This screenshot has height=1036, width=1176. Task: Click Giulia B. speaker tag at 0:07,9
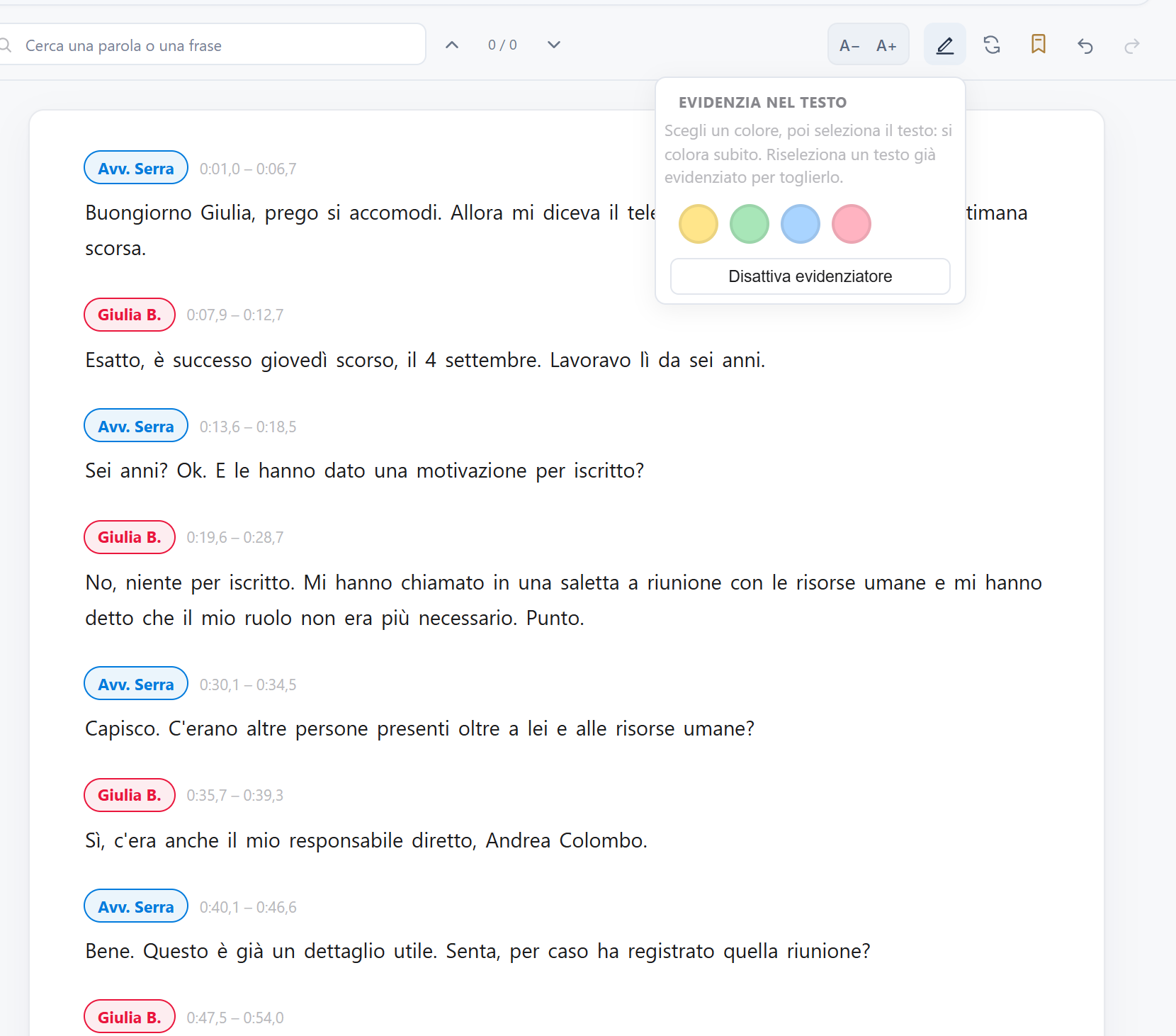pos(130,315)
